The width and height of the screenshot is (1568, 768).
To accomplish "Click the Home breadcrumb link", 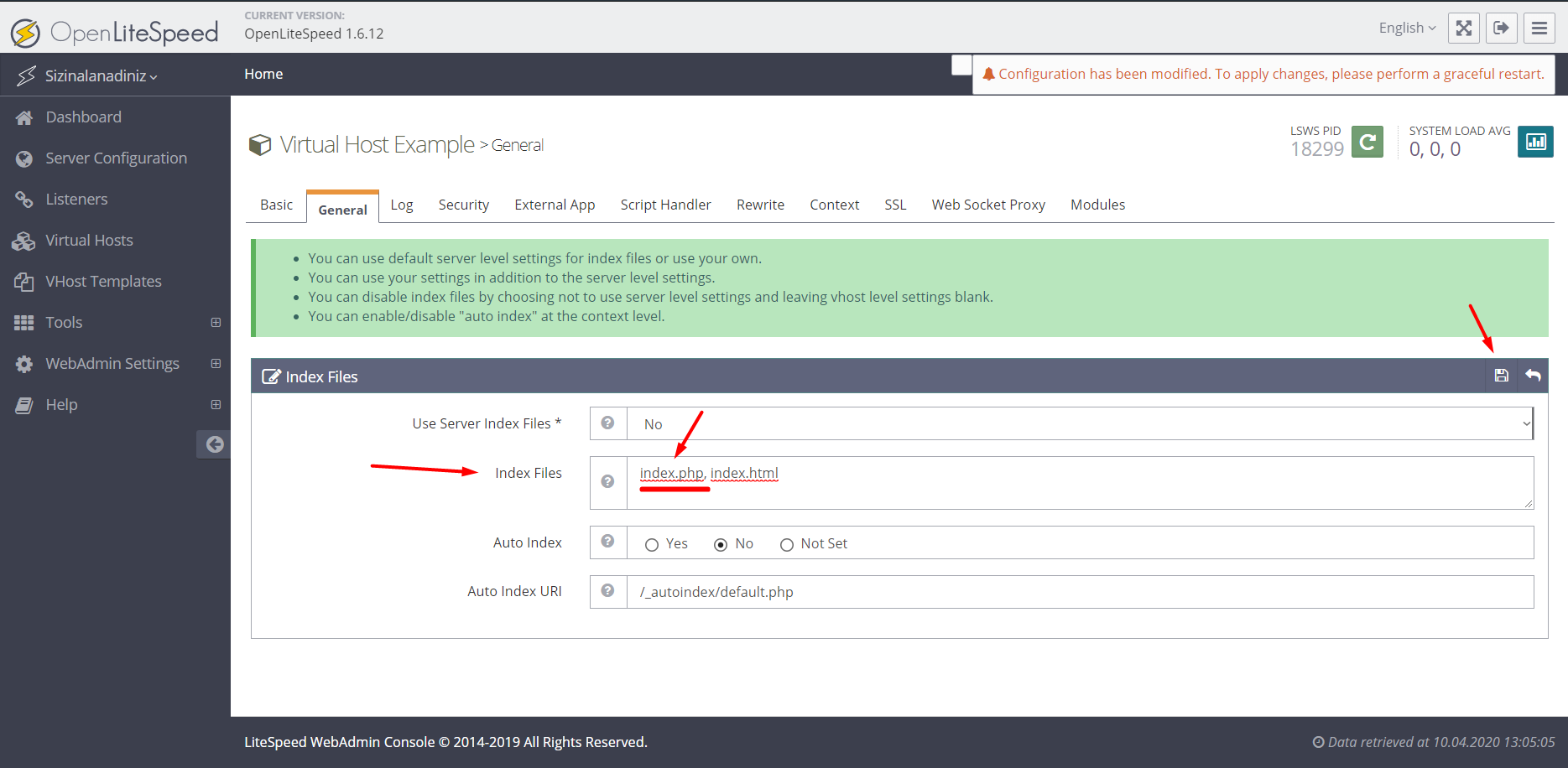I will point(263,74).
